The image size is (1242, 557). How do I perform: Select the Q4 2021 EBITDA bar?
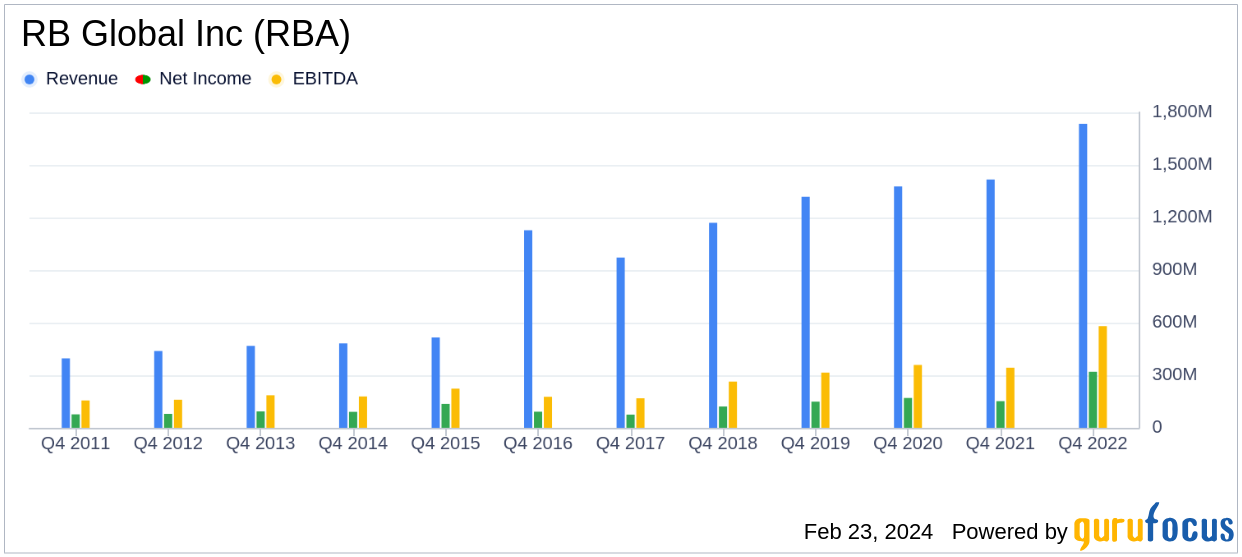(1010, 398)
